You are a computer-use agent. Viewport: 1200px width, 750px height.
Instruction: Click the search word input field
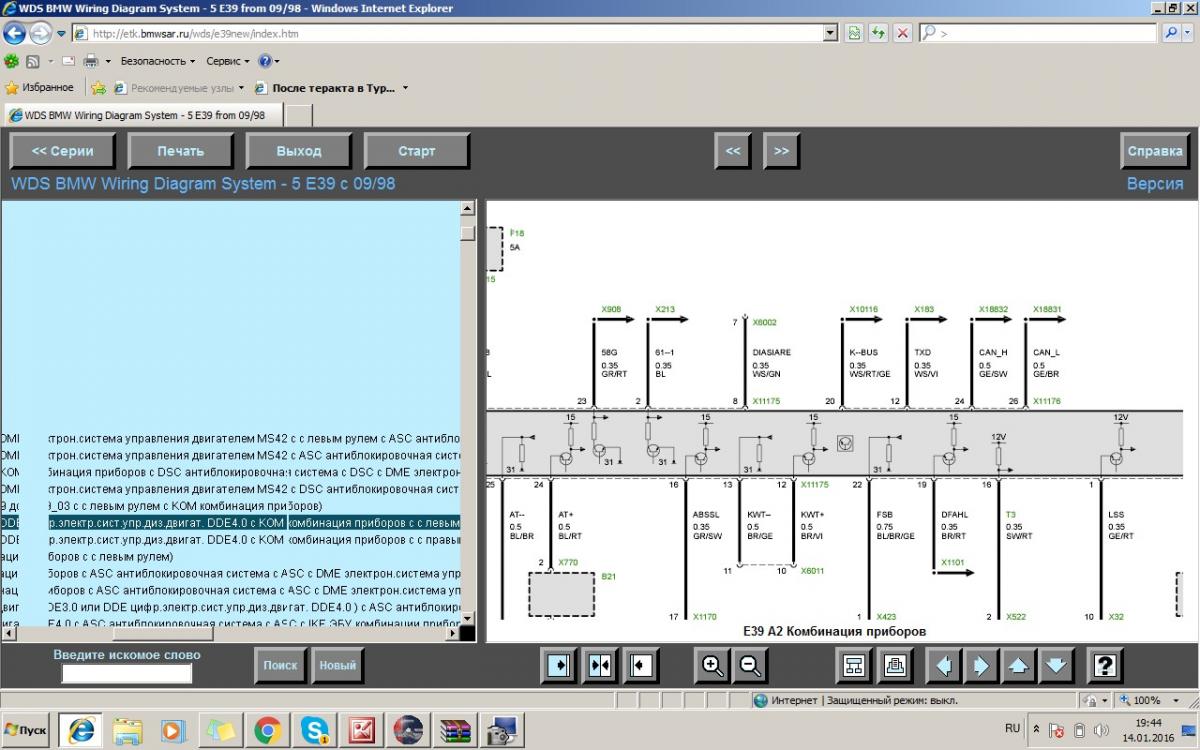(126, 673)
